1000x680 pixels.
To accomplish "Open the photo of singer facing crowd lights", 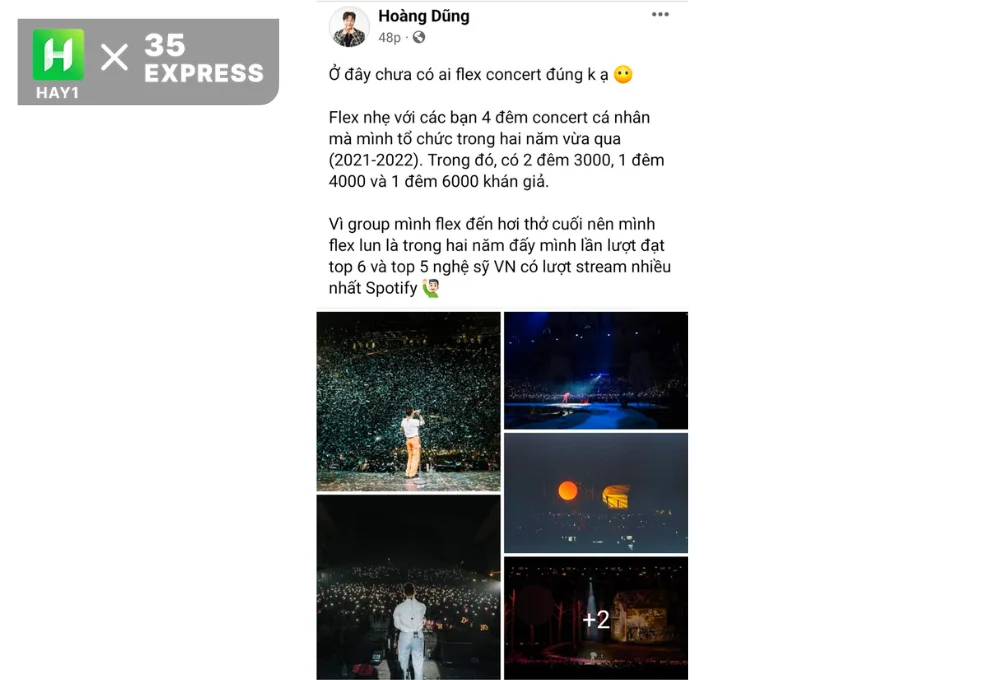I will coord(408,587).
